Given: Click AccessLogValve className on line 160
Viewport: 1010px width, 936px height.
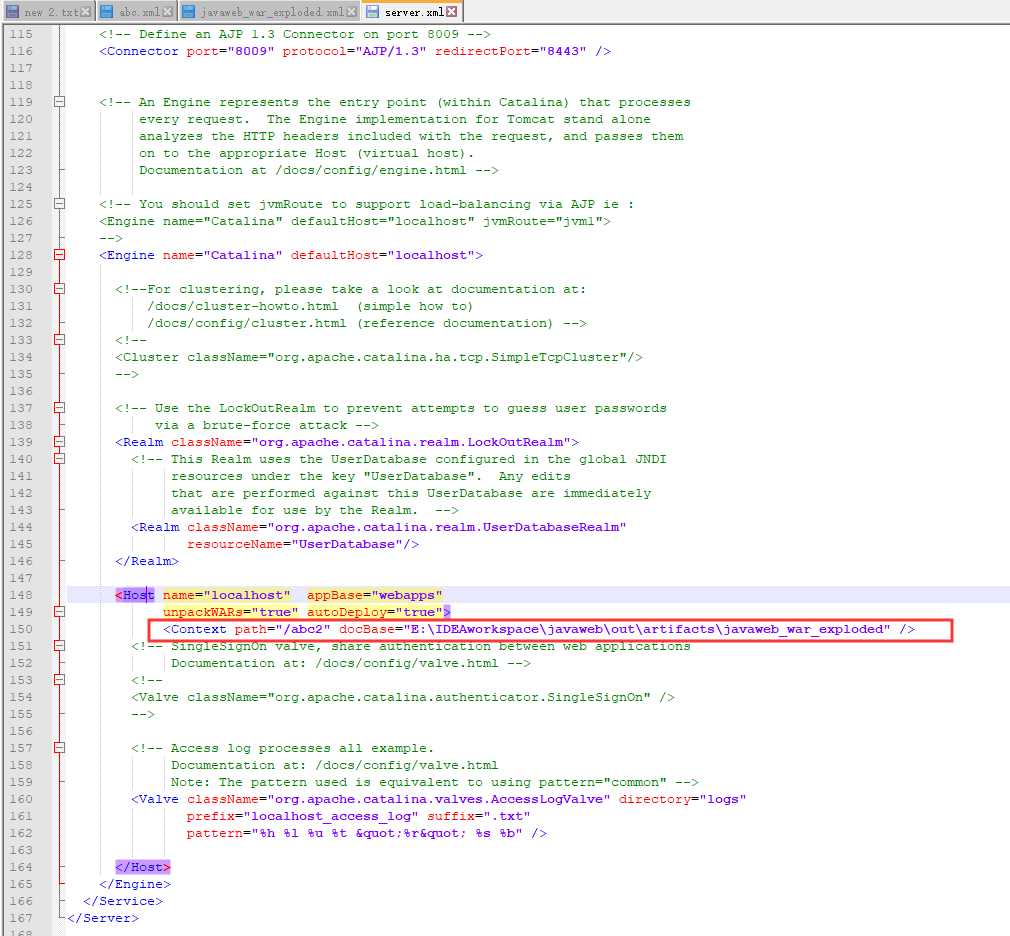Looking at the screenshot, I should pyautogui.click(x=399, y=799).
